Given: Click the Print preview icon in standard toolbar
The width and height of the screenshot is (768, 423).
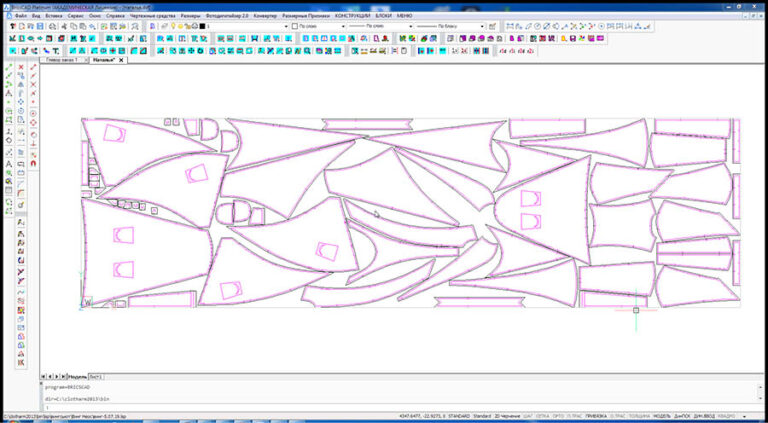Looking at the screenshot, I should (x=52, y=26).
